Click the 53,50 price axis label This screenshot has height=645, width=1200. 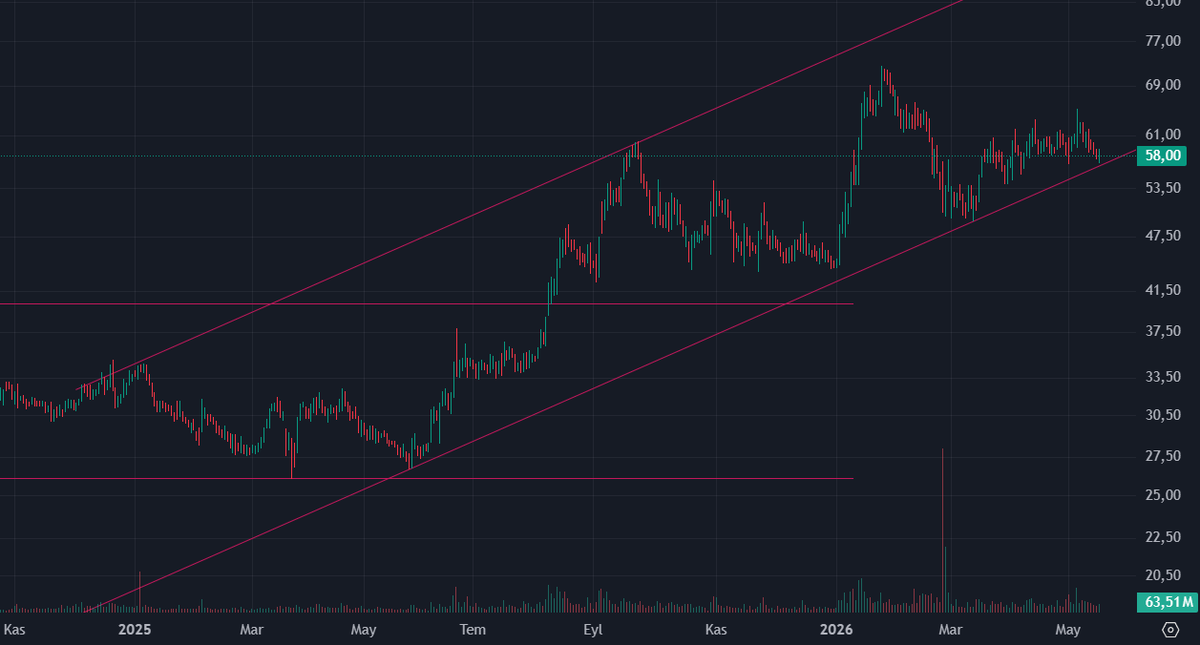(1164, 188)
